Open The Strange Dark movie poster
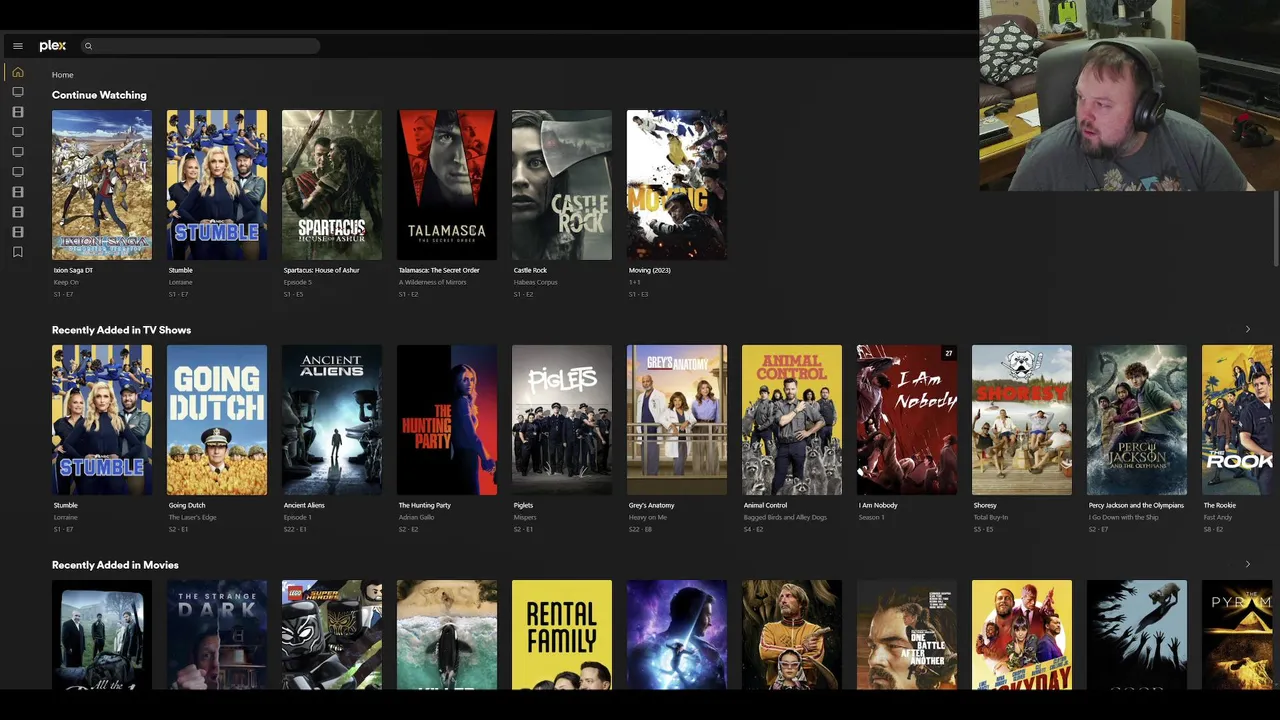Image resolution: width=1280 pixels, height=720 pixels. click(217, 635)
